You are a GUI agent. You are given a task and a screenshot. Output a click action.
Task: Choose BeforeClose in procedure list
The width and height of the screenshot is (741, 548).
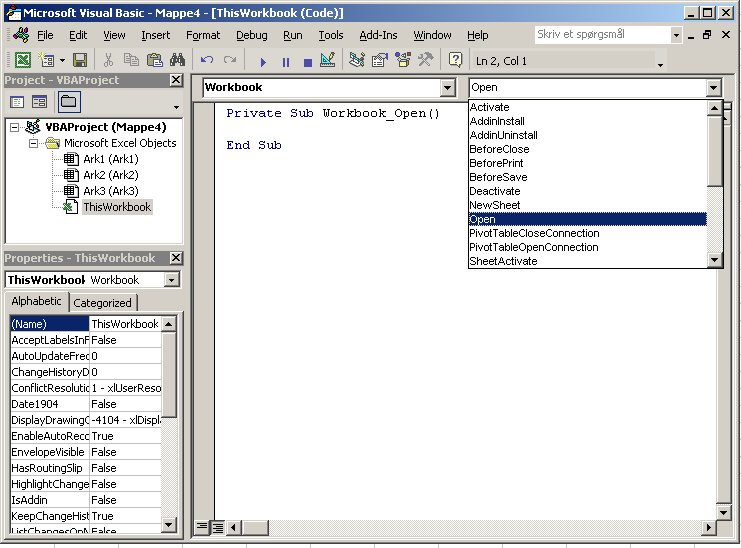[587, 149]
